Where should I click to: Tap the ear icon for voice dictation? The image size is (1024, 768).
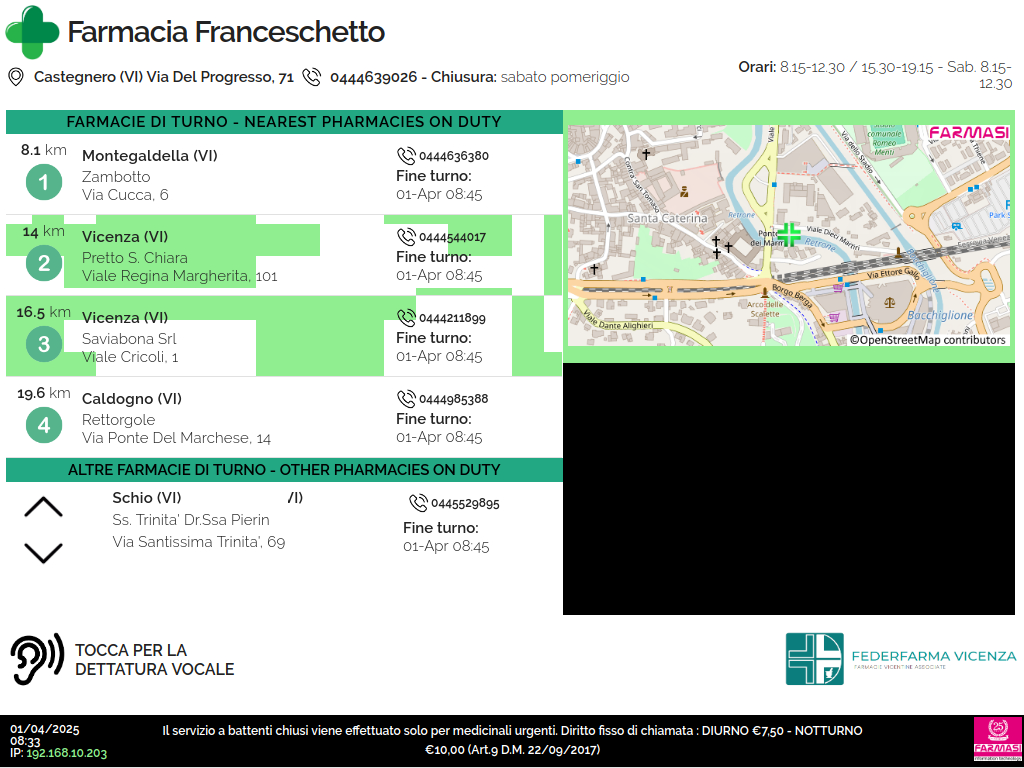pyautogui.click(x=37, y=660)
